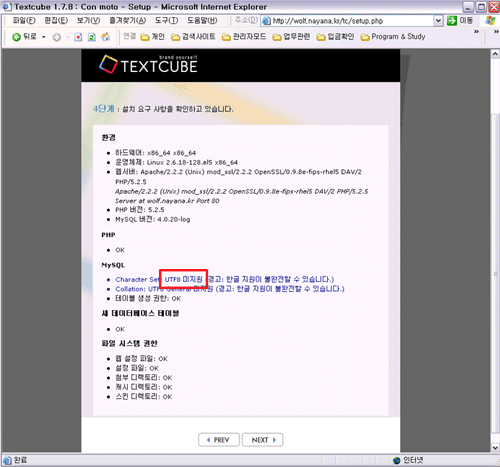Open Back button history dropdown arrow

click(x=44, y=37)
